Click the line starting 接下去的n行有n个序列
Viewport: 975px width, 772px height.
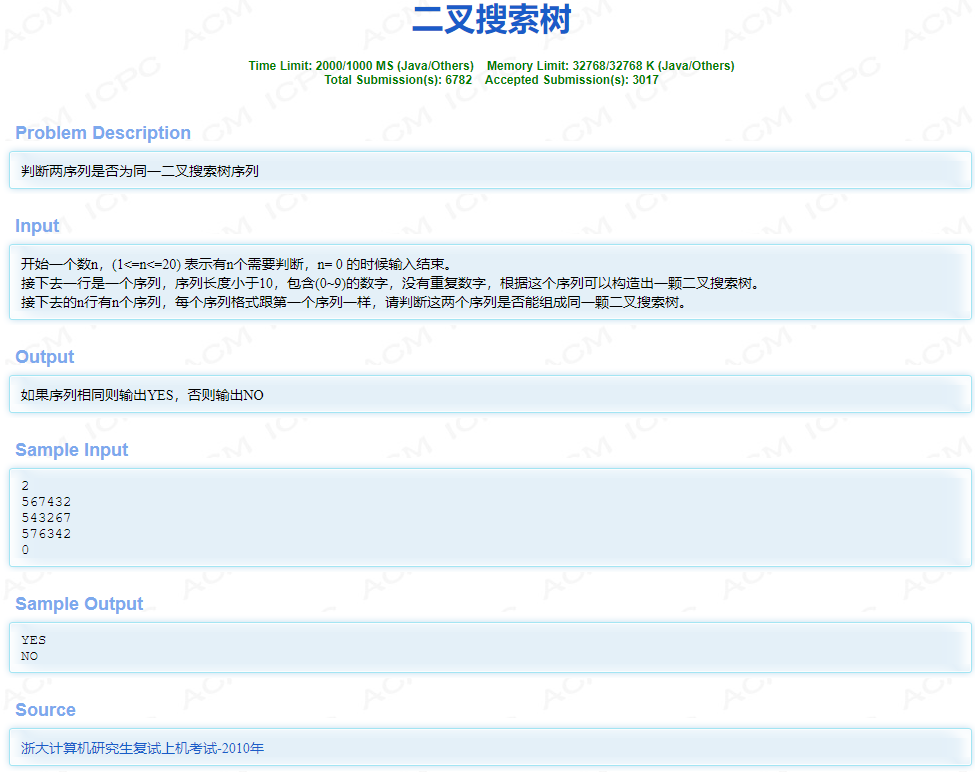pos(353,303)
